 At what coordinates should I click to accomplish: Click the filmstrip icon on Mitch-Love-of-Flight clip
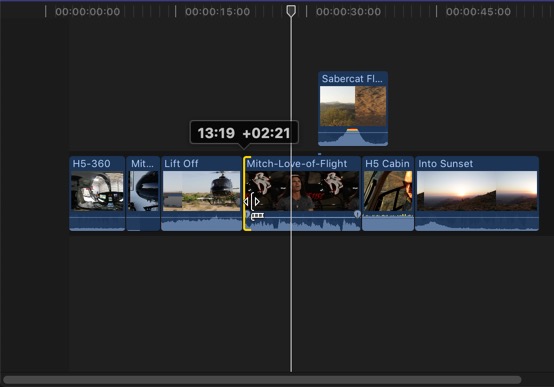[x=258, y=216]
